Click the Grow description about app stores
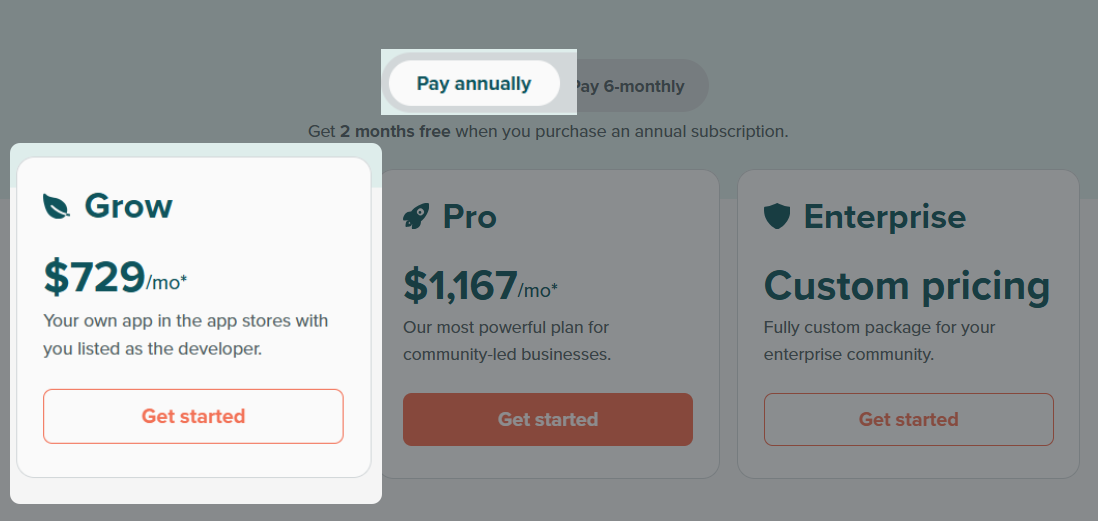 tap(186, 335)
